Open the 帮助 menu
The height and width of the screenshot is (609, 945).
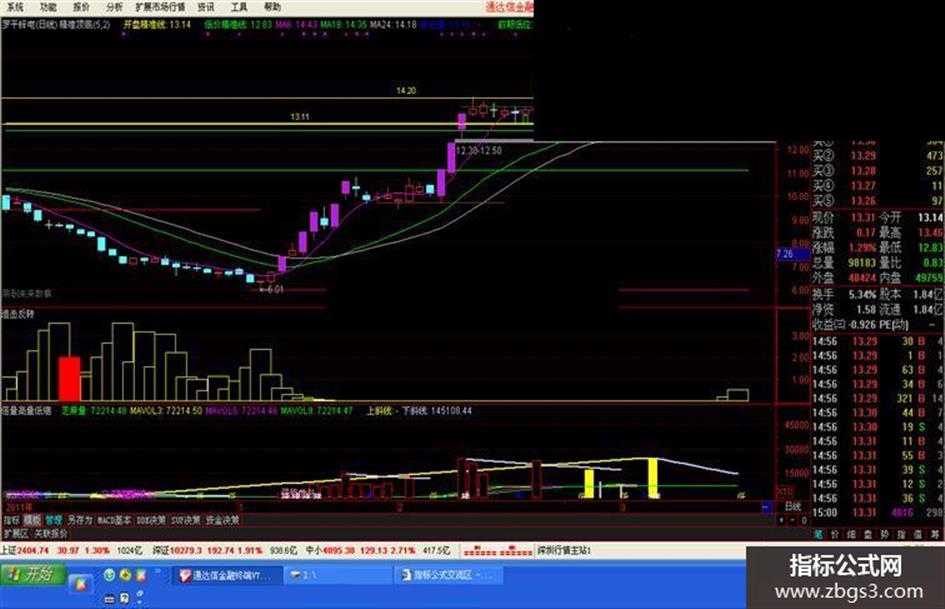272,7
